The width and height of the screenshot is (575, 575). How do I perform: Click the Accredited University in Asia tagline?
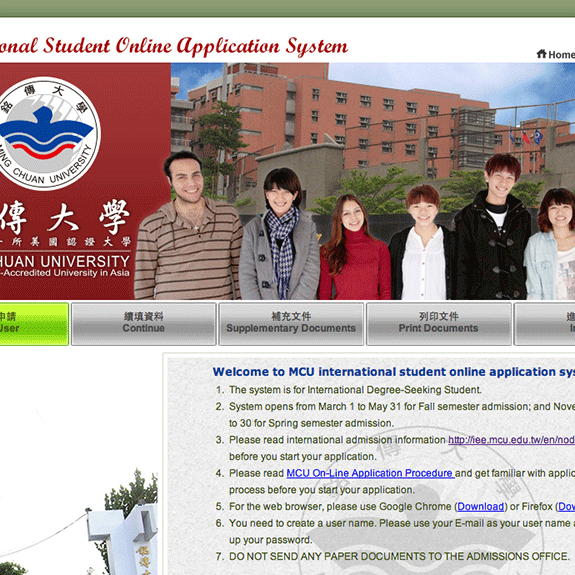pyautogui.click(x=65, y=273)
